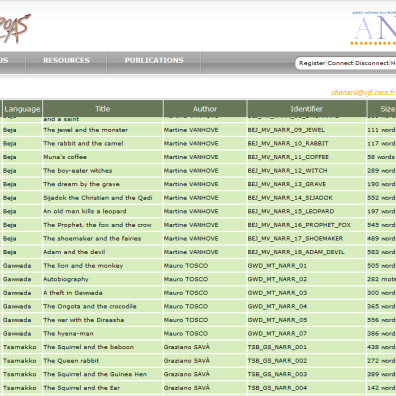Click identifier BEJ_MV_NARR_11_COFFEE

[x=288, y=157]
